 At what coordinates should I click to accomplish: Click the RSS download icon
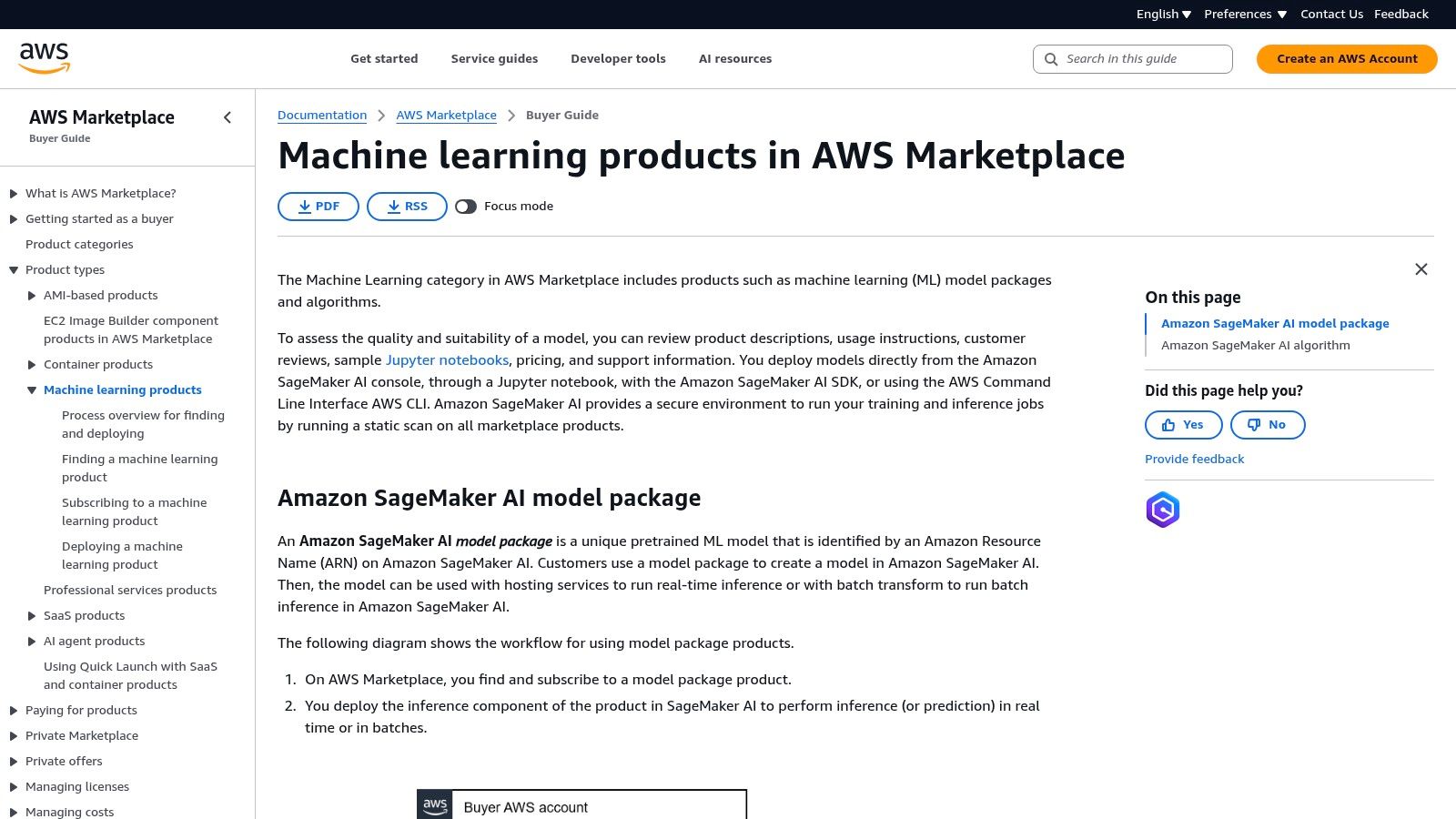[395, 207]
